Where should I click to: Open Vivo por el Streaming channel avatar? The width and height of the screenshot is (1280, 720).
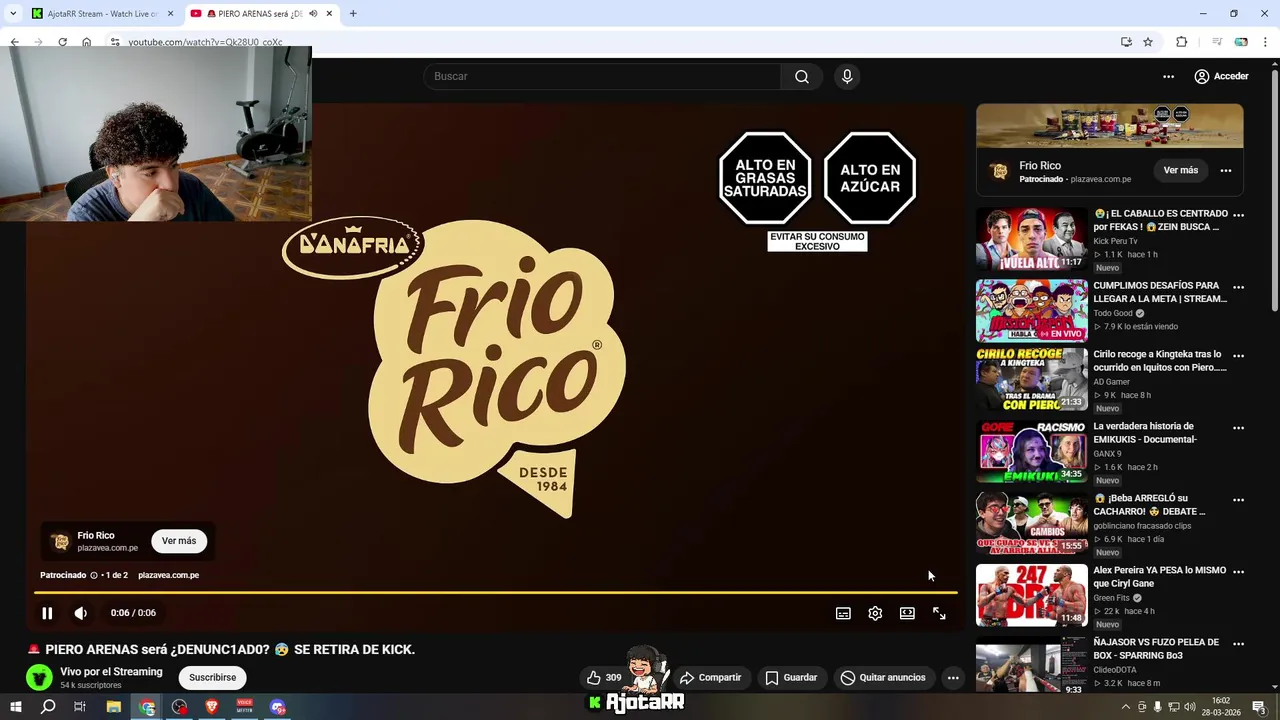pyautogui.click(x=39, y=677)
